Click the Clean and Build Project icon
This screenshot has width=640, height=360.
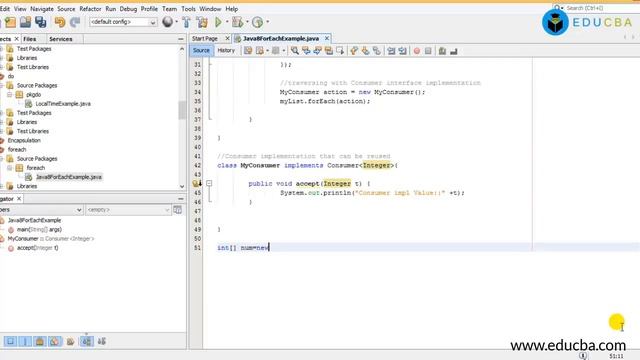pyautogui.click(x=202, y=22)
